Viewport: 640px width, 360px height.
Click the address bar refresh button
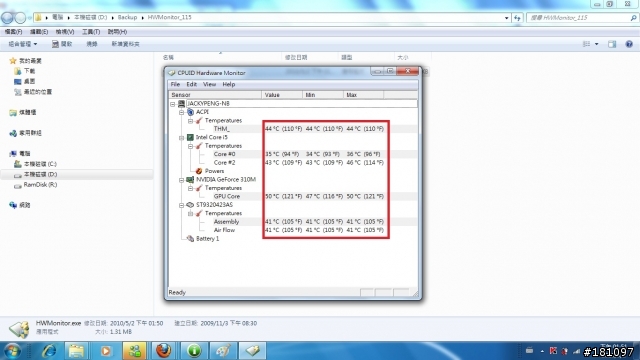coord(518,18)
